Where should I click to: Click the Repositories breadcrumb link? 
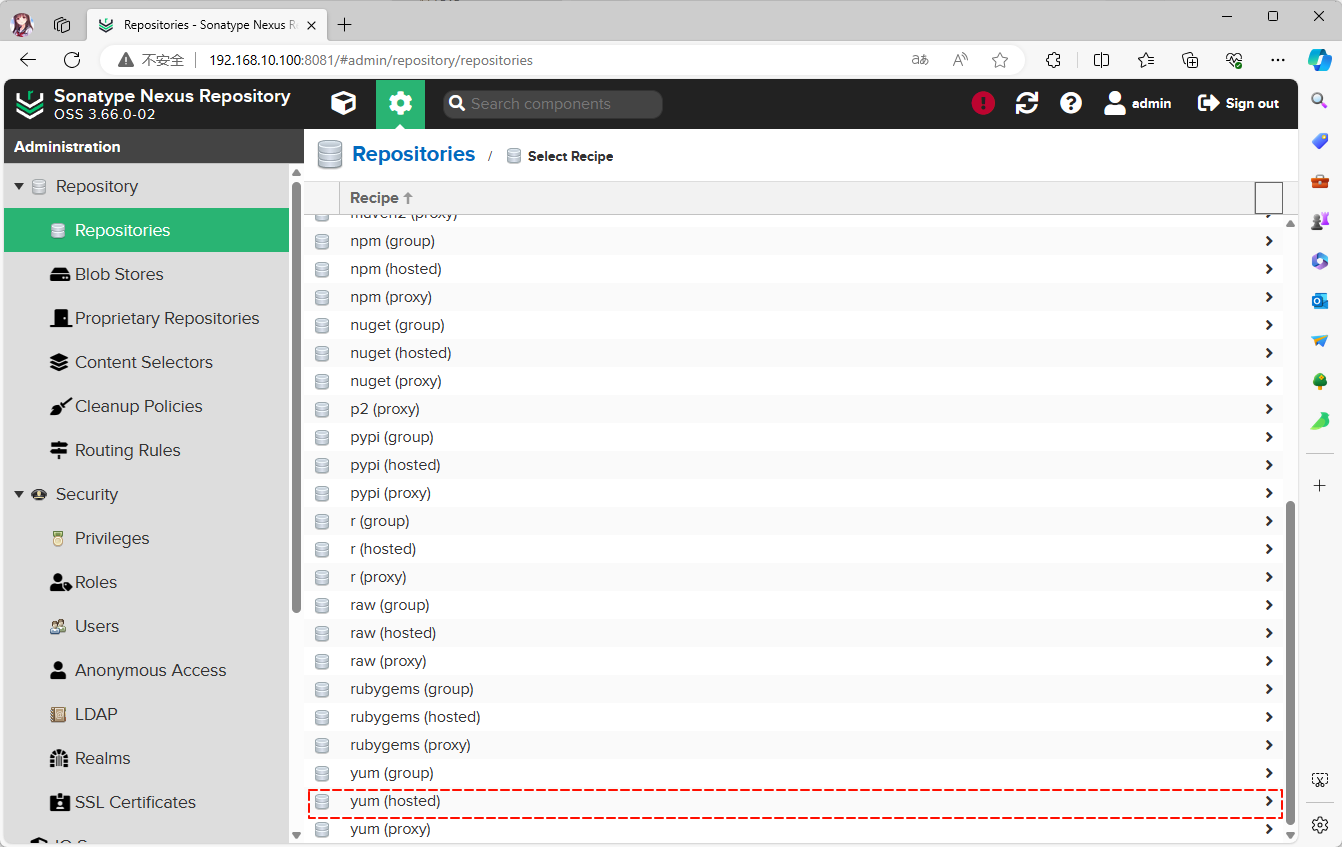(x=413, y=155)
